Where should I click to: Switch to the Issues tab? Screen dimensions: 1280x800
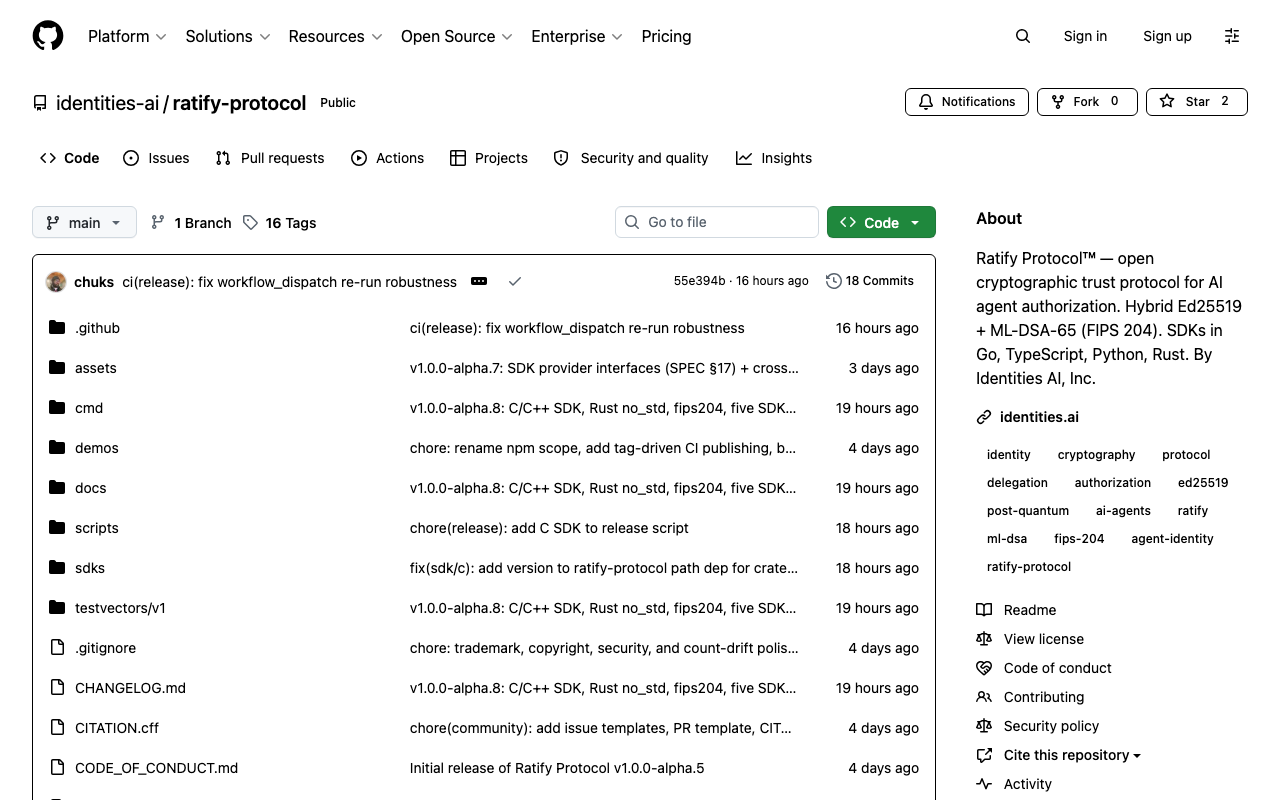pos(156,158)
